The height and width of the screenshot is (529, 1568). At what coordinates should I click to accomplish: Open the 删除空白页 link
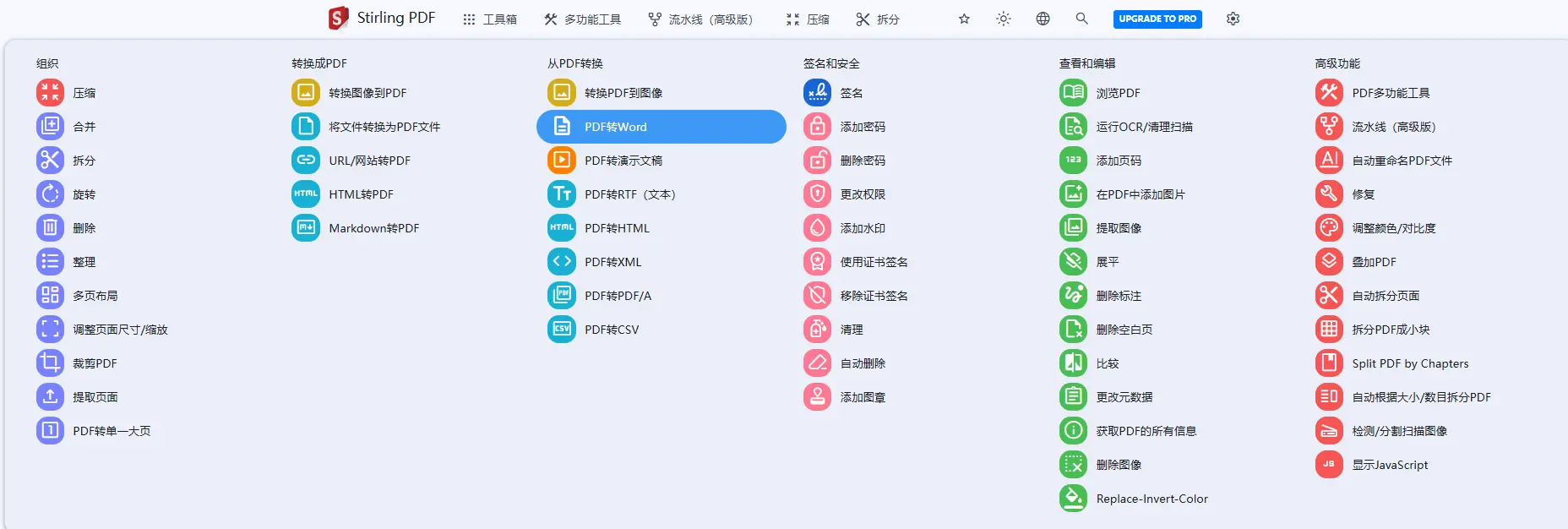(x=1124, y=330)
